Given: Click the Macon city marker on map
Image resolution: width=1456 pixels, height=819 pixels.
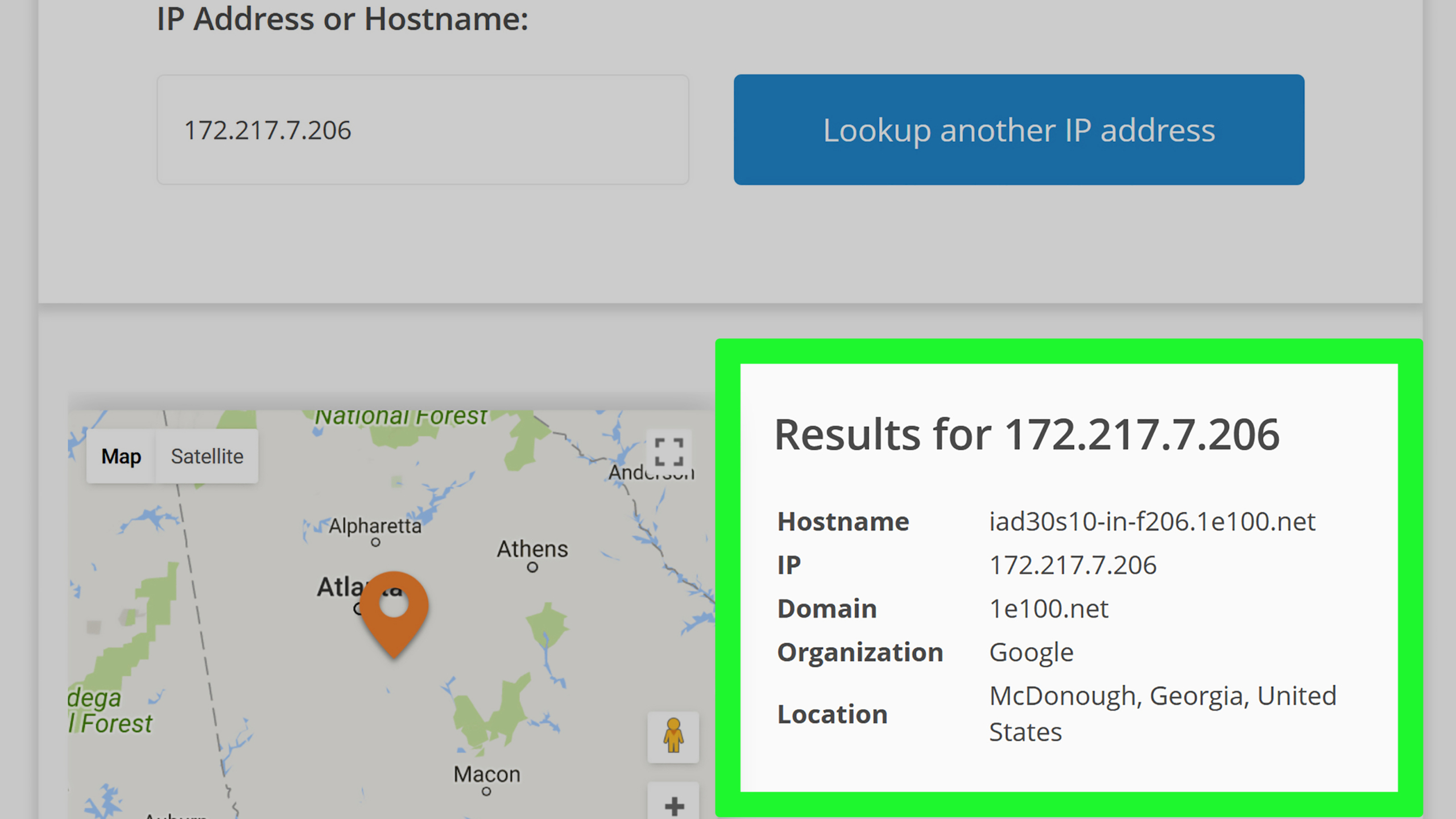Looking at the screenshot, I should (x=486, y=791).
